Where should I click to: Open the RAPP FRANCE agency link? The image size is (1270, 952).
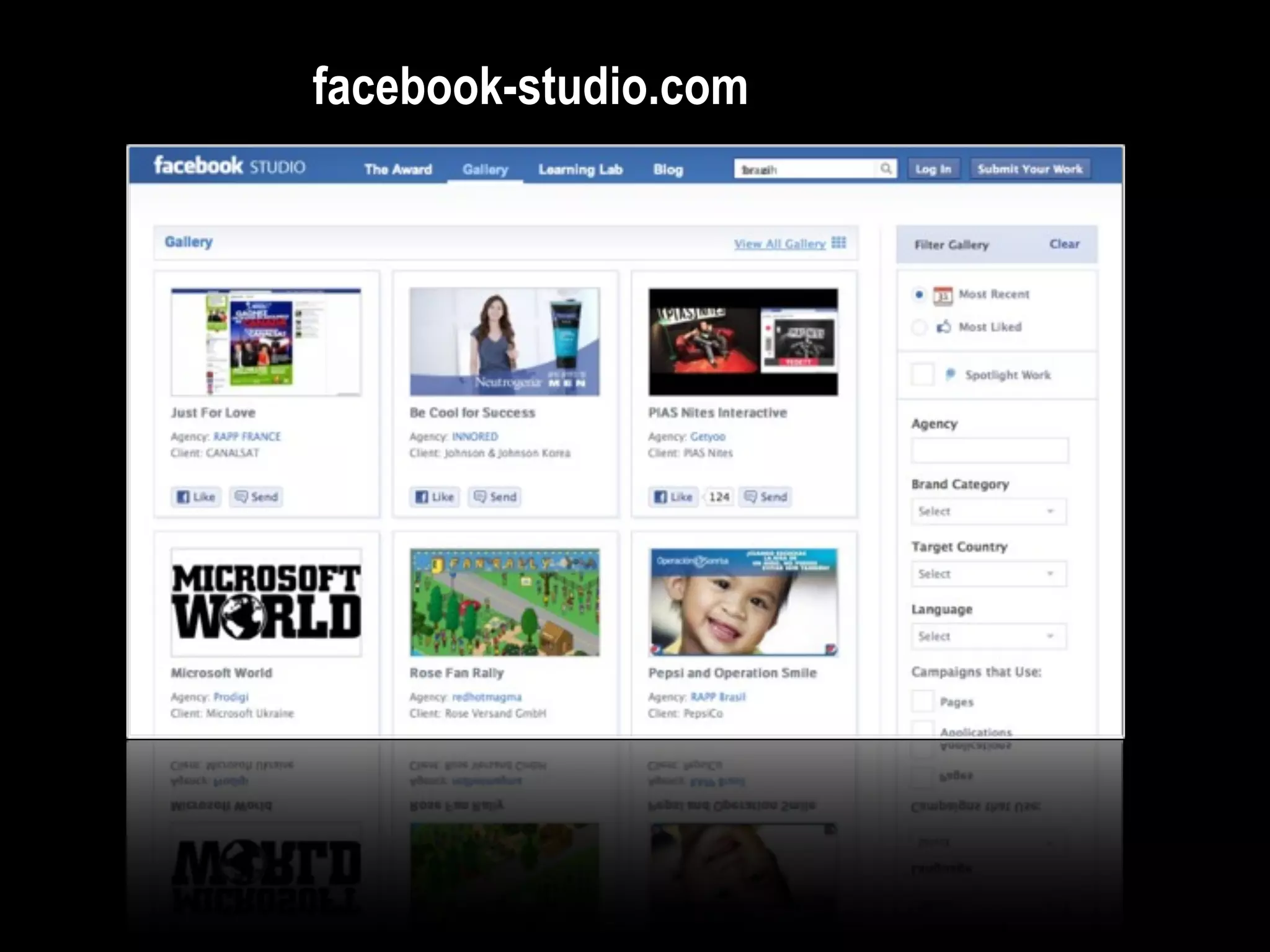[x=247, y=436]
